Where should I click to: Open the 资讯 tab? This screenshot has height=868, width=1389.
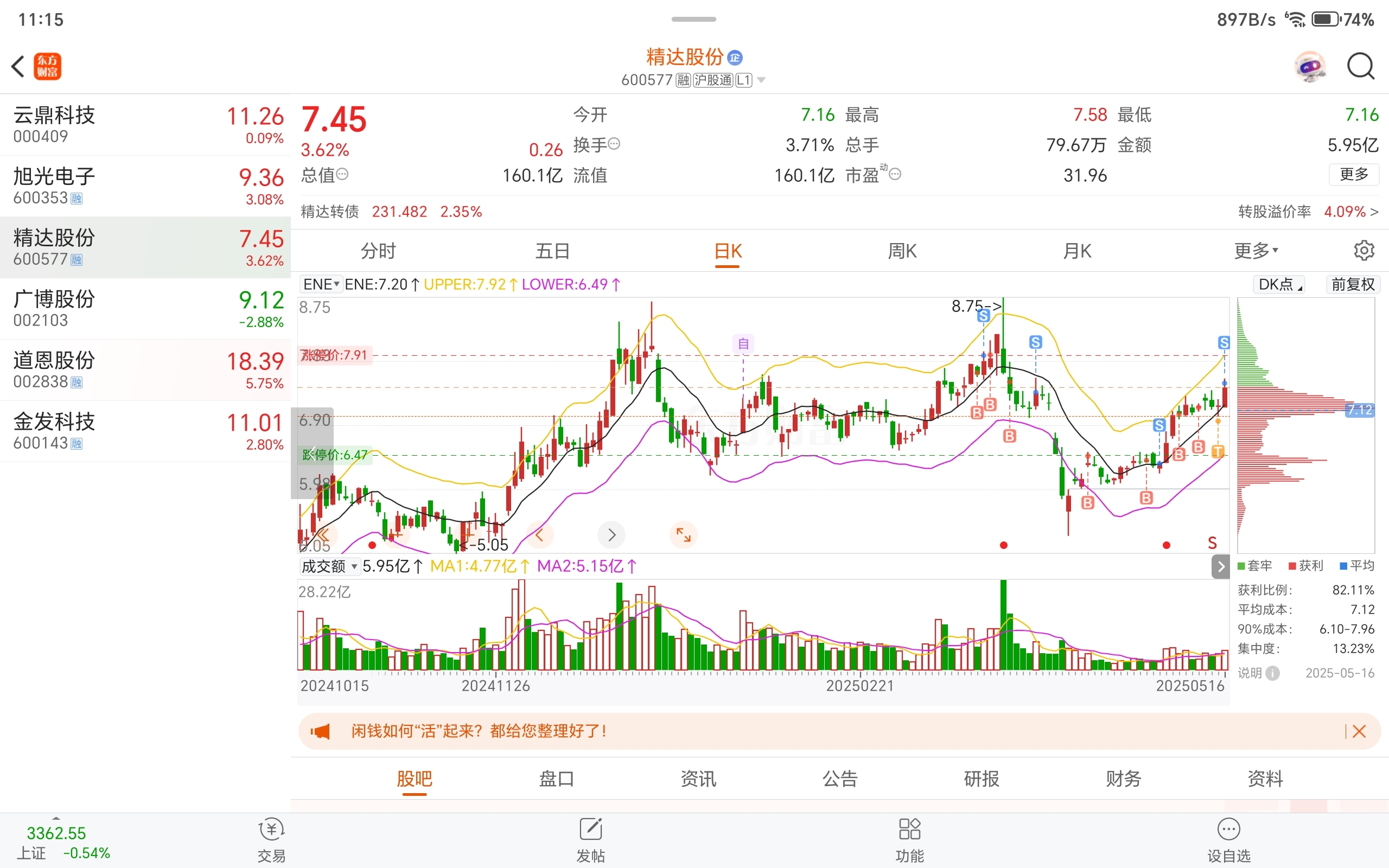(x=698, y=778)
